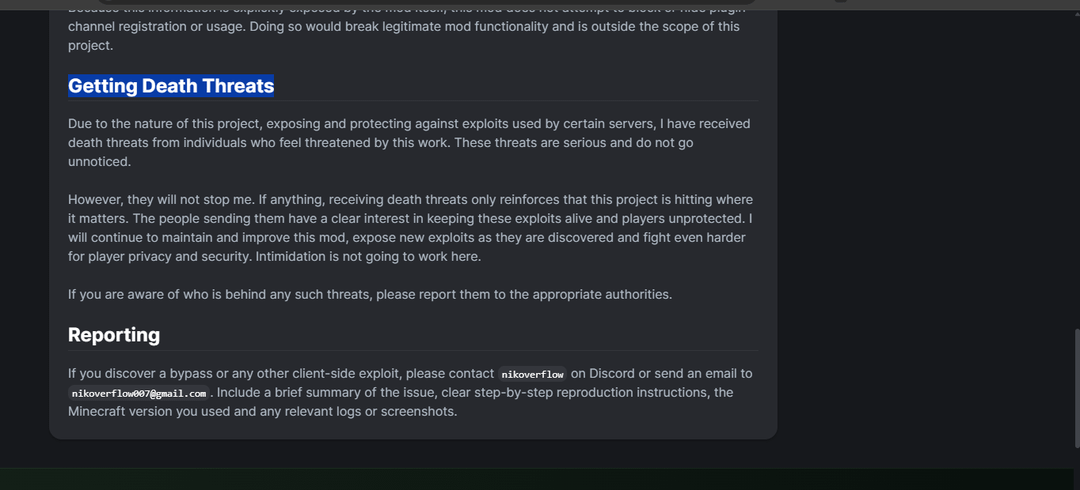
Task: Click the "Reporting" section heading
Action: click(114, 334)
